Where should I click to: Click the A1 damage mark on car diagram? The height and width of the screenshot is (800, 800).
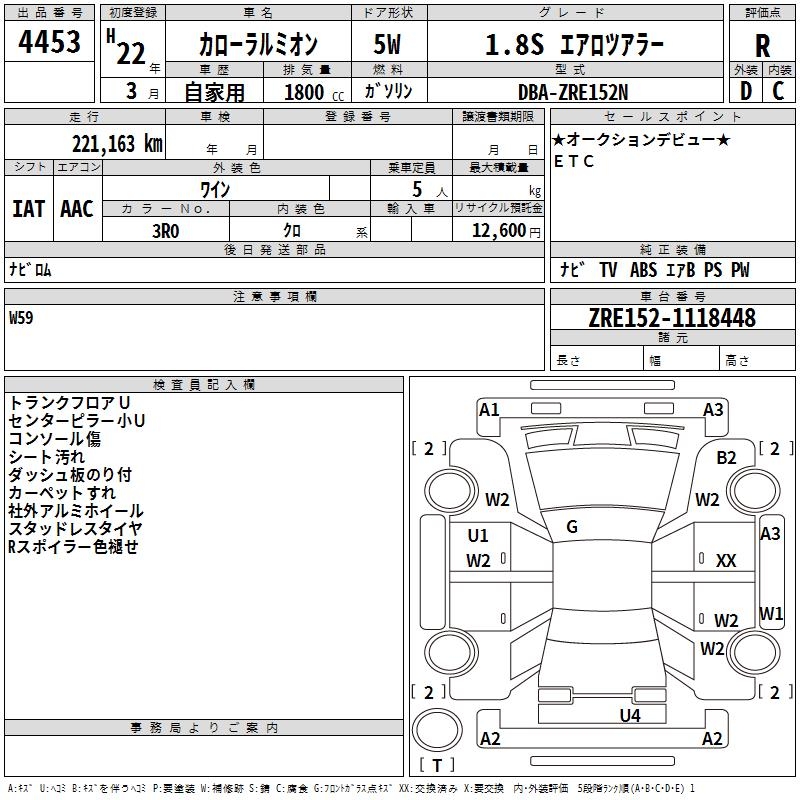(489, 409)
